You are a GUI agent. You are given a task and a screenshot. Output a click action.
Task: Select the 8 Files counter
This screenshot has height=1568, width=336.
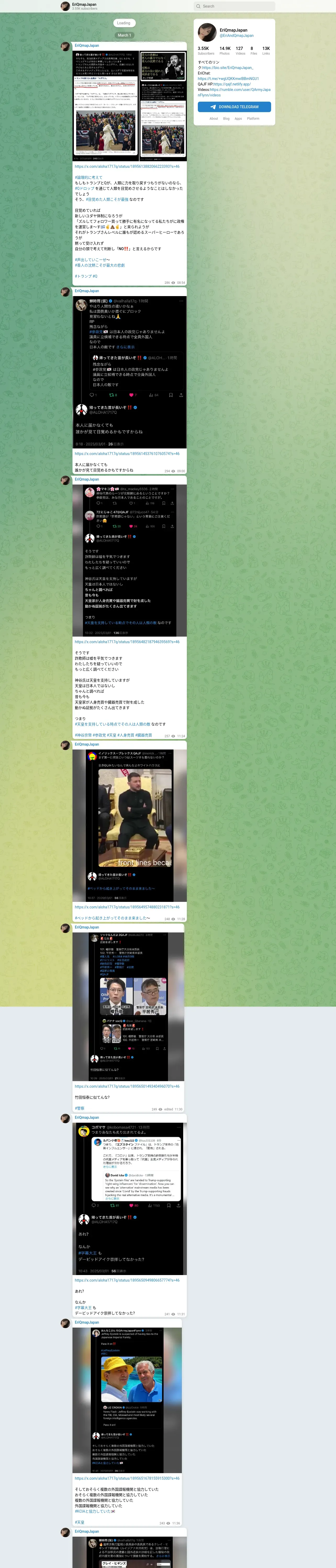coord(253,50)
